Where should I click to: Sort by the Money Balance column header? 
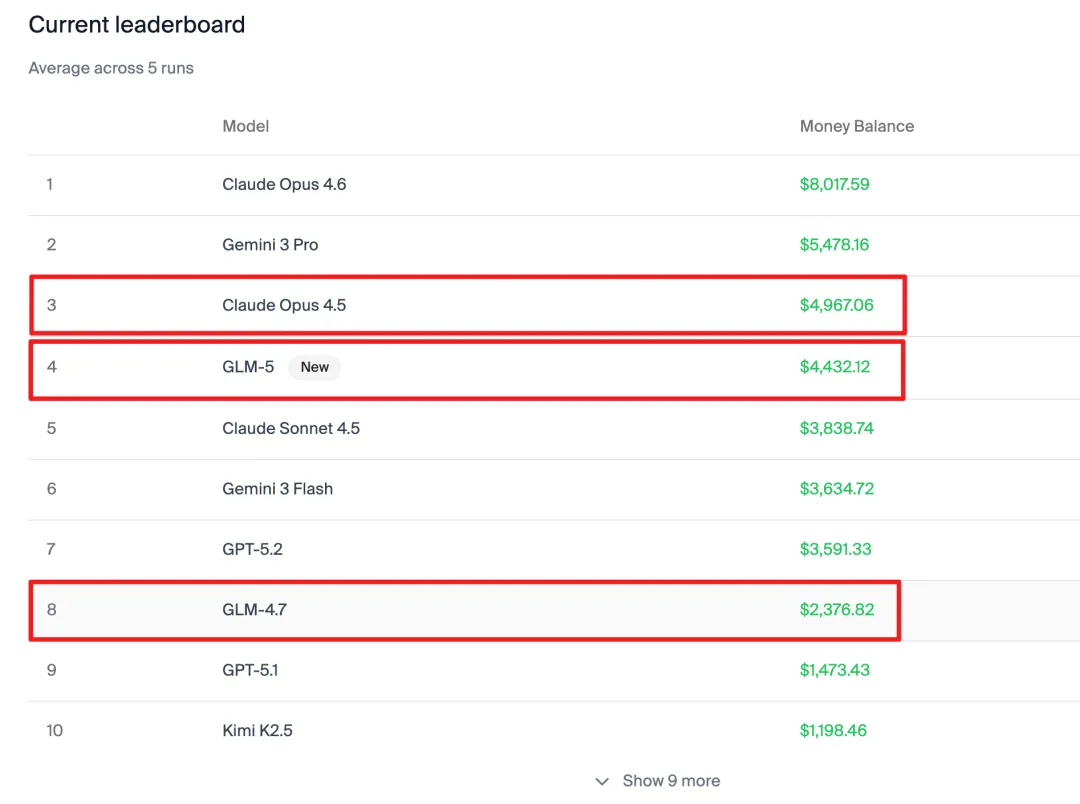(856, 126)
